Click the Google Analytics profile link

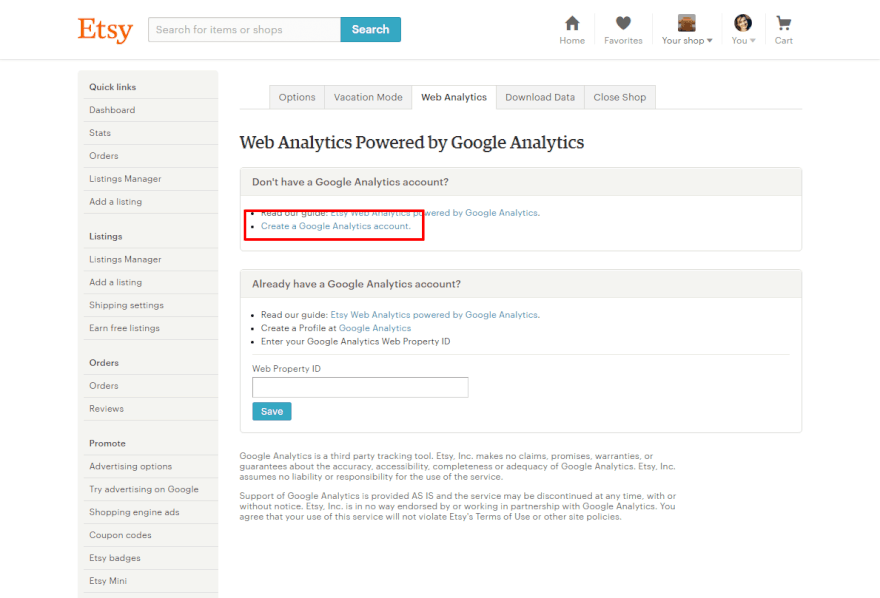point(375,328)
